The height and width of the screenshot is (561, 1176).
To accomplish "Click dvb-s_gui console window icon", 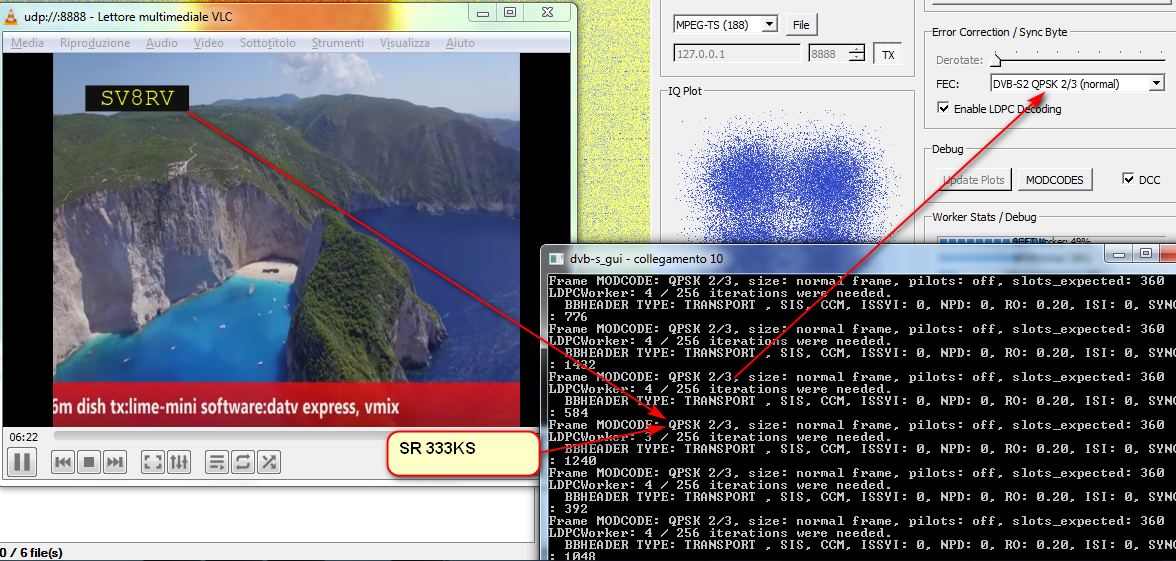I will coord(556,259).
